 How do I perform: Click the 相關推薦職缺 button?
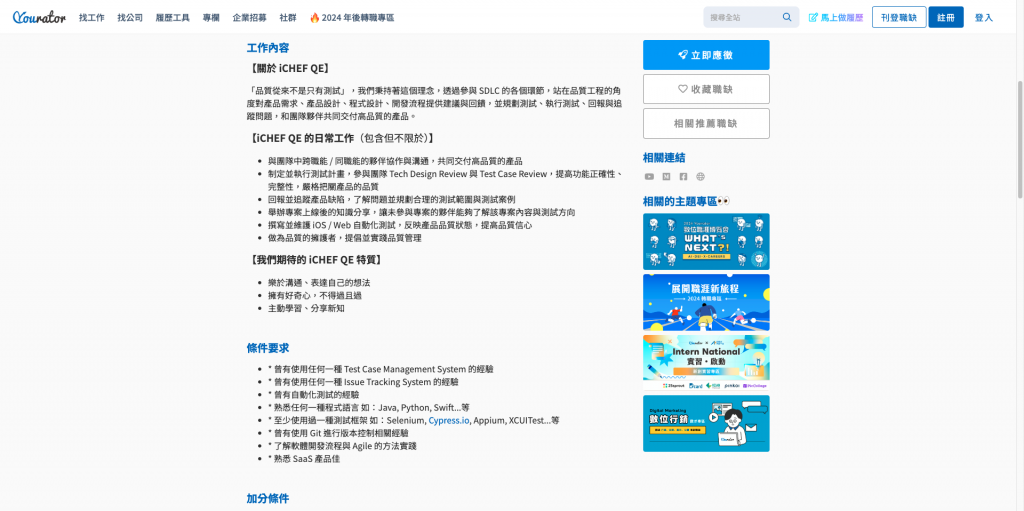click(706, 124)
